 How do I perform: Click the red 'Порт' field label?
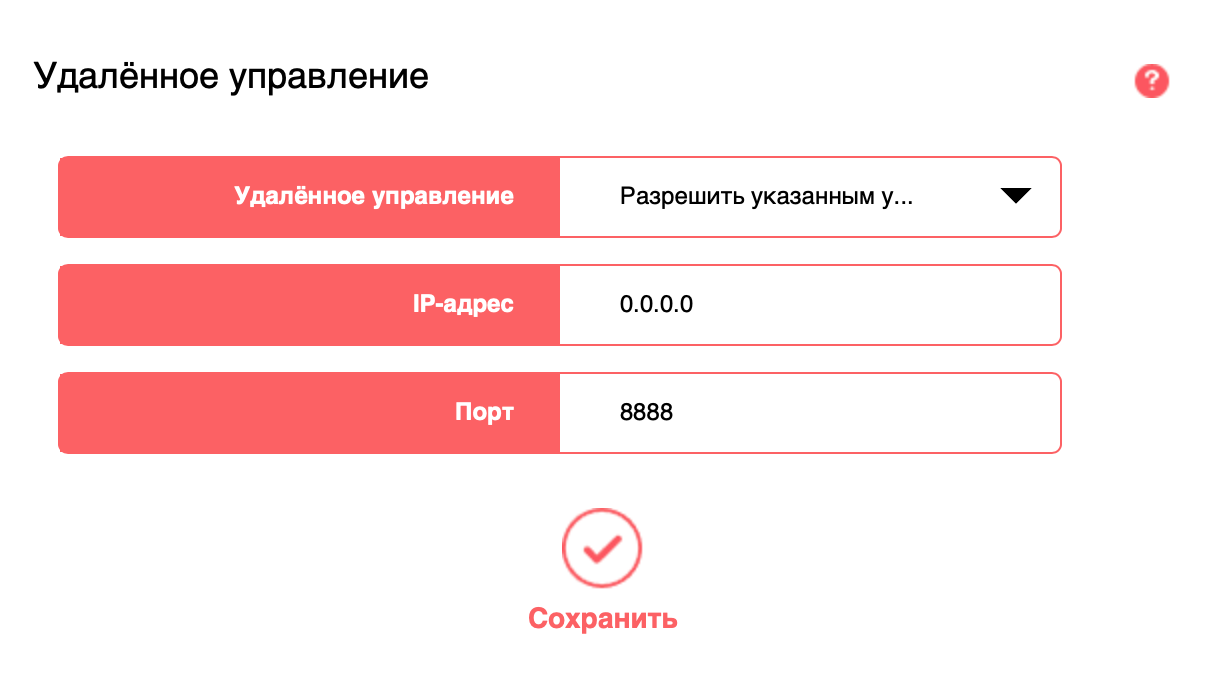[x=484, y=412]
